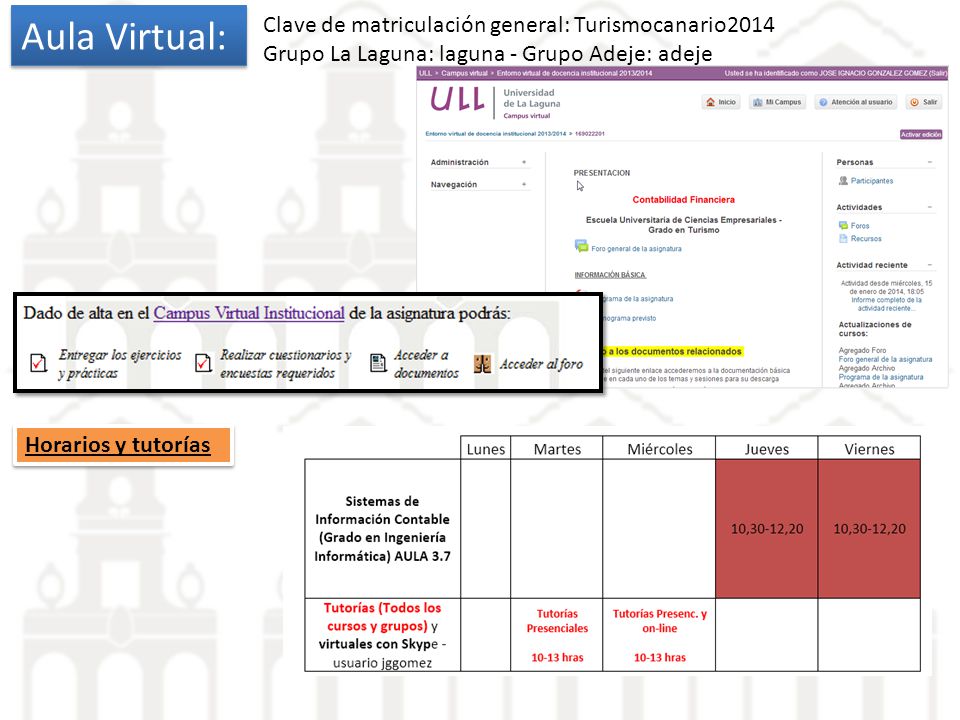The width and height of the screenshot is (960, 720).
Task: Click the Miércoles column header
Action: pyautogui.click(x=659, y=448)
